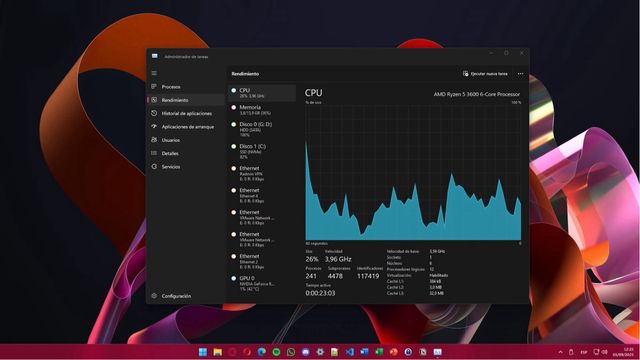Open the three-dot more options menu
The width and height of the screenshot is (640, 360).
(x=520, y=74)
